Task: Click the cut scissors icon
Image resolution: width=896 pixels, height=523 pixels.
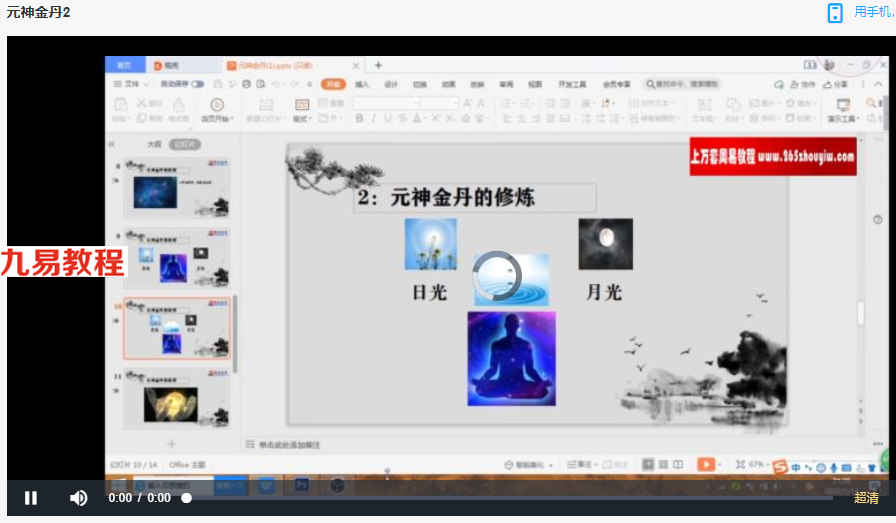Action: 142,103
